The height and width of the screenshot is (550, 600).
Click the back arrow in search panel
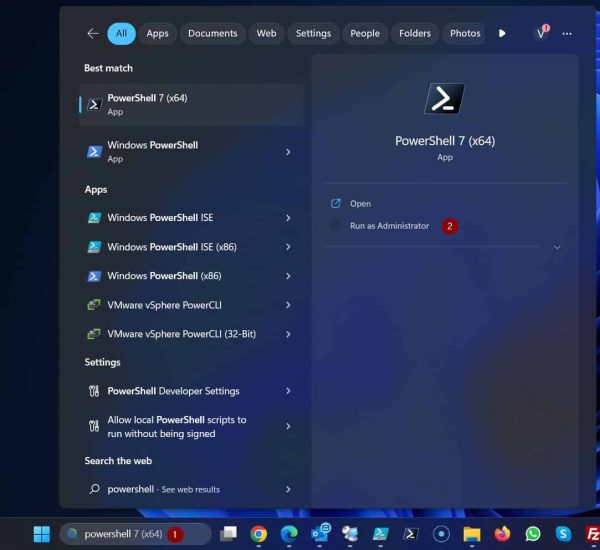point(93,34)
